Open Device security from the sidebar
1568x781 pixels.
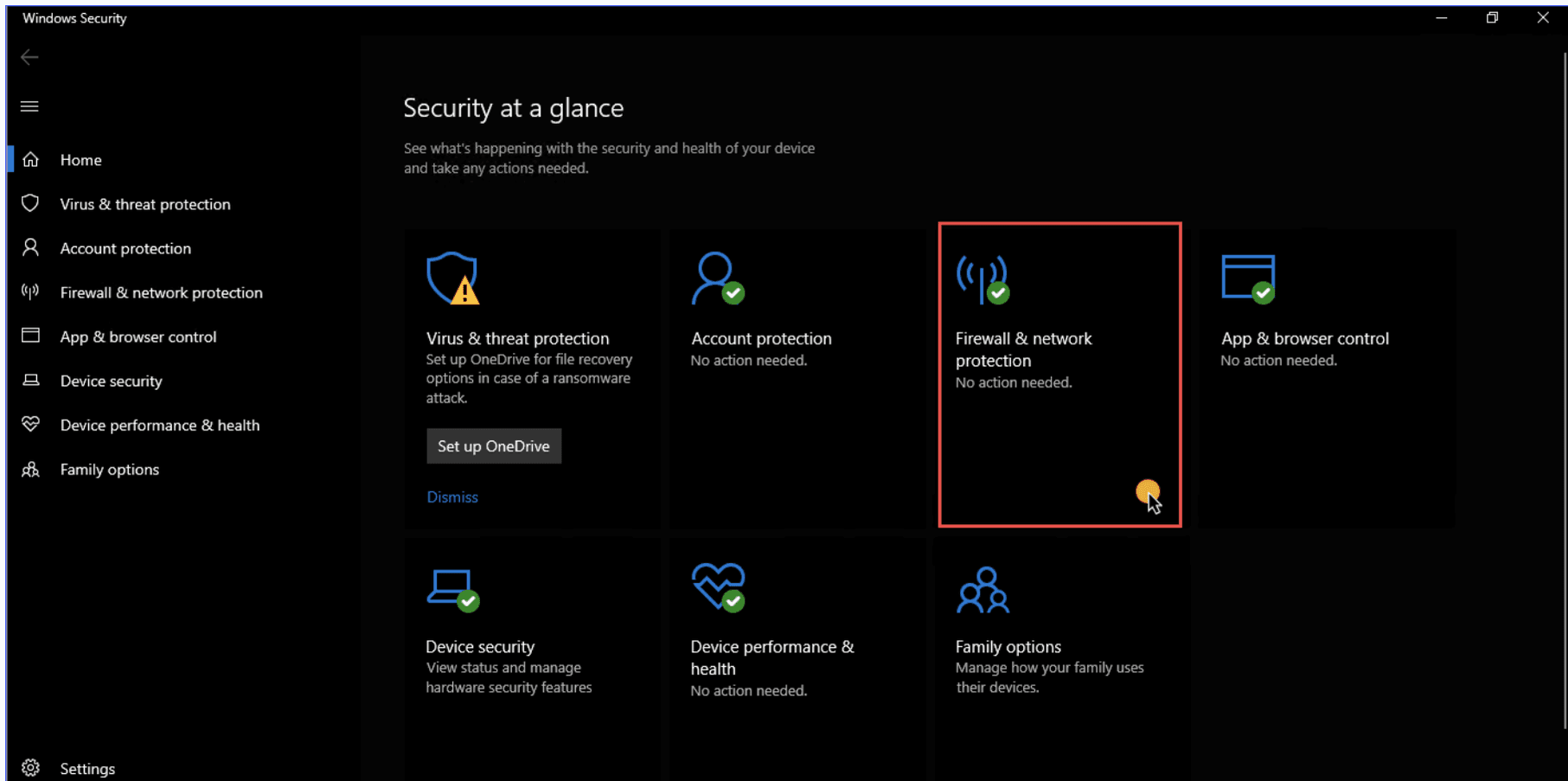tap(111, 381)
